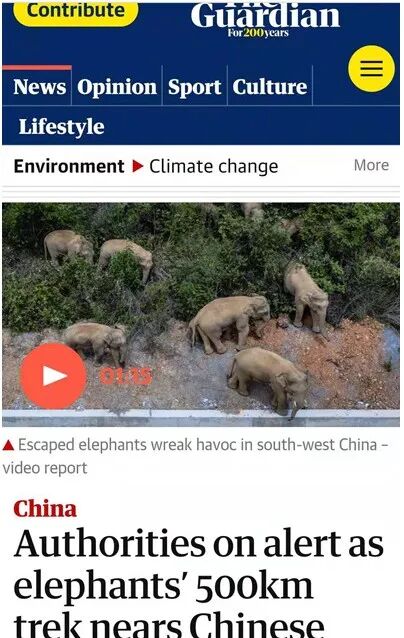Open the Lifestyle section
The image size is (404, 638).
click(61, 126)
